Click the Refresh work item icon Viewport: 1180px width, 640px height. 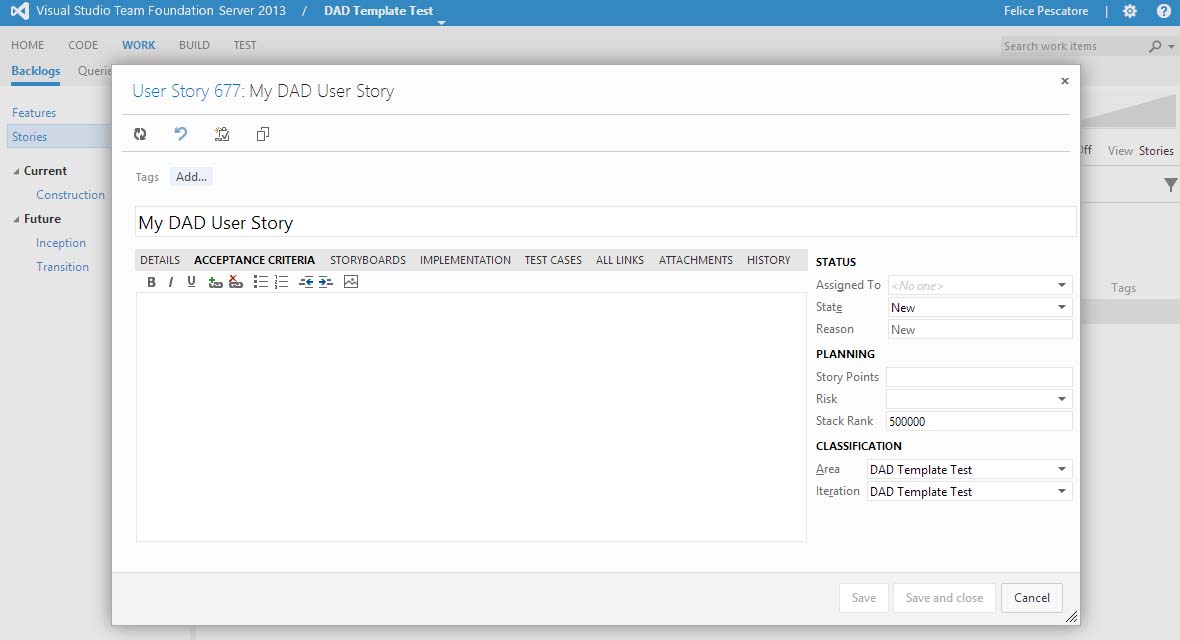point(140,134)
